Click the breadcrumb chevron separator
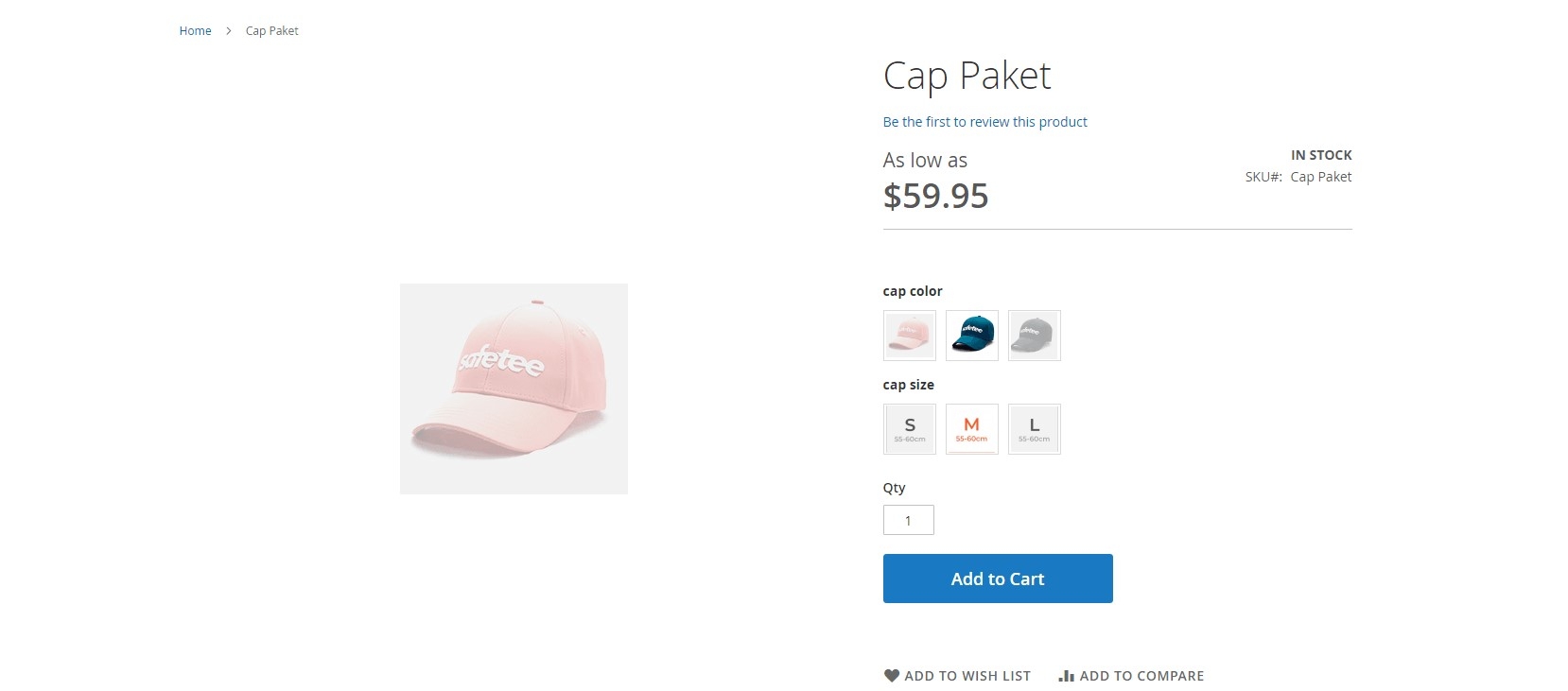1568x691 pixels. (229, 31)
